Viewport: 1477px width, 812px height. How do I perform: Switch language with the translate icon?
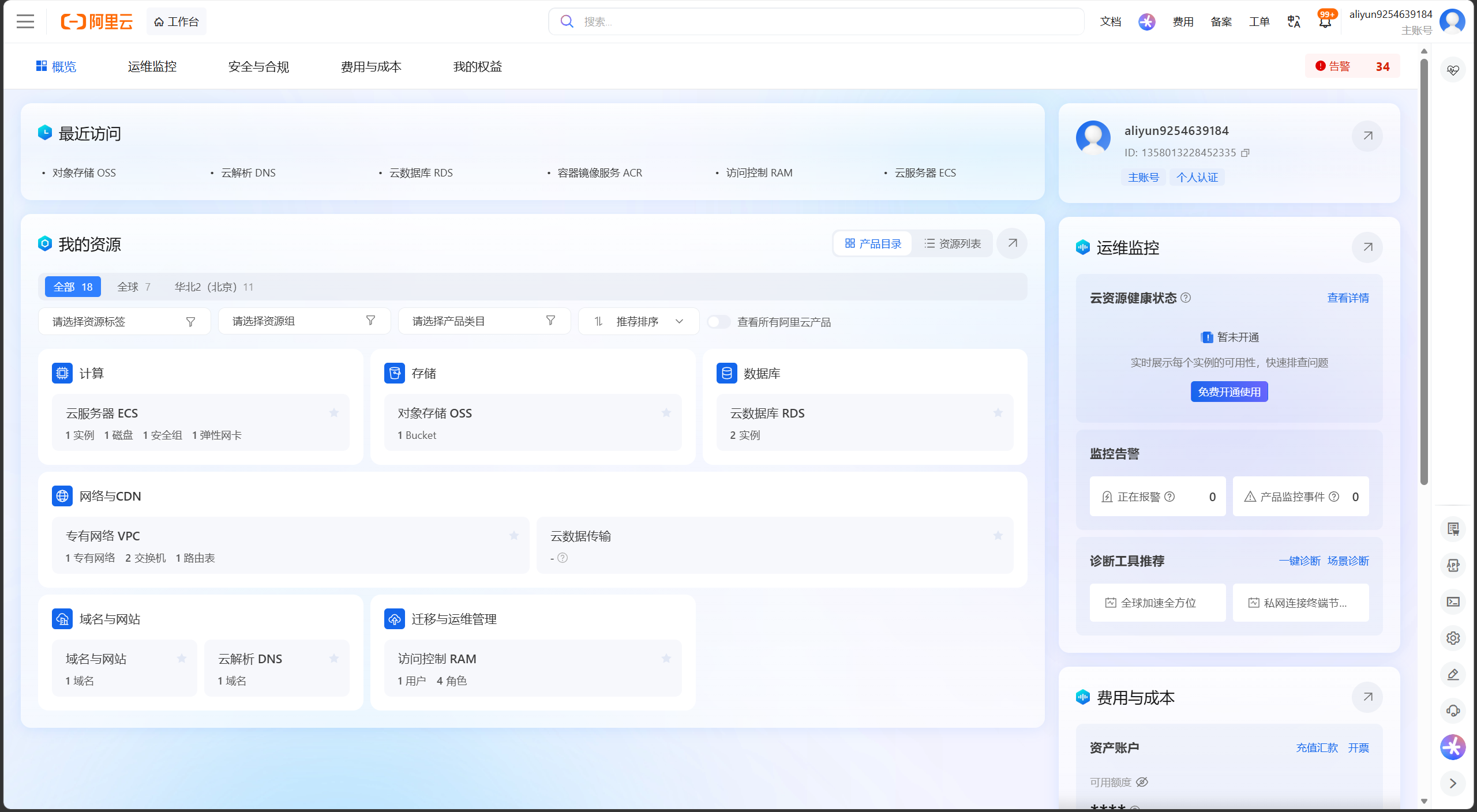1294,22
